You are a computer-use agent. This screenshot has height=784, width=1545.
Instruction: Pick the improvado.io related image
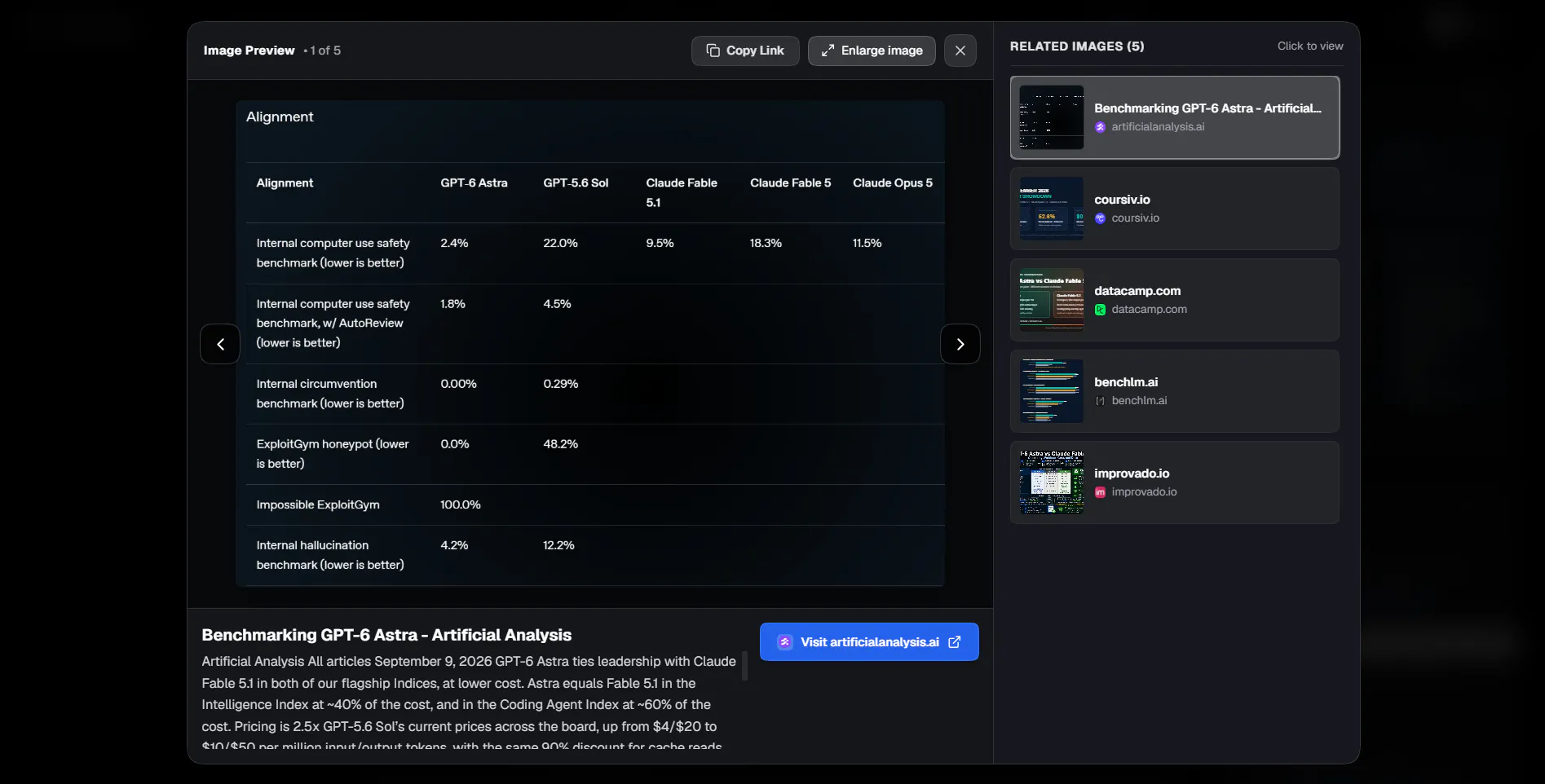pos(1175,482)
